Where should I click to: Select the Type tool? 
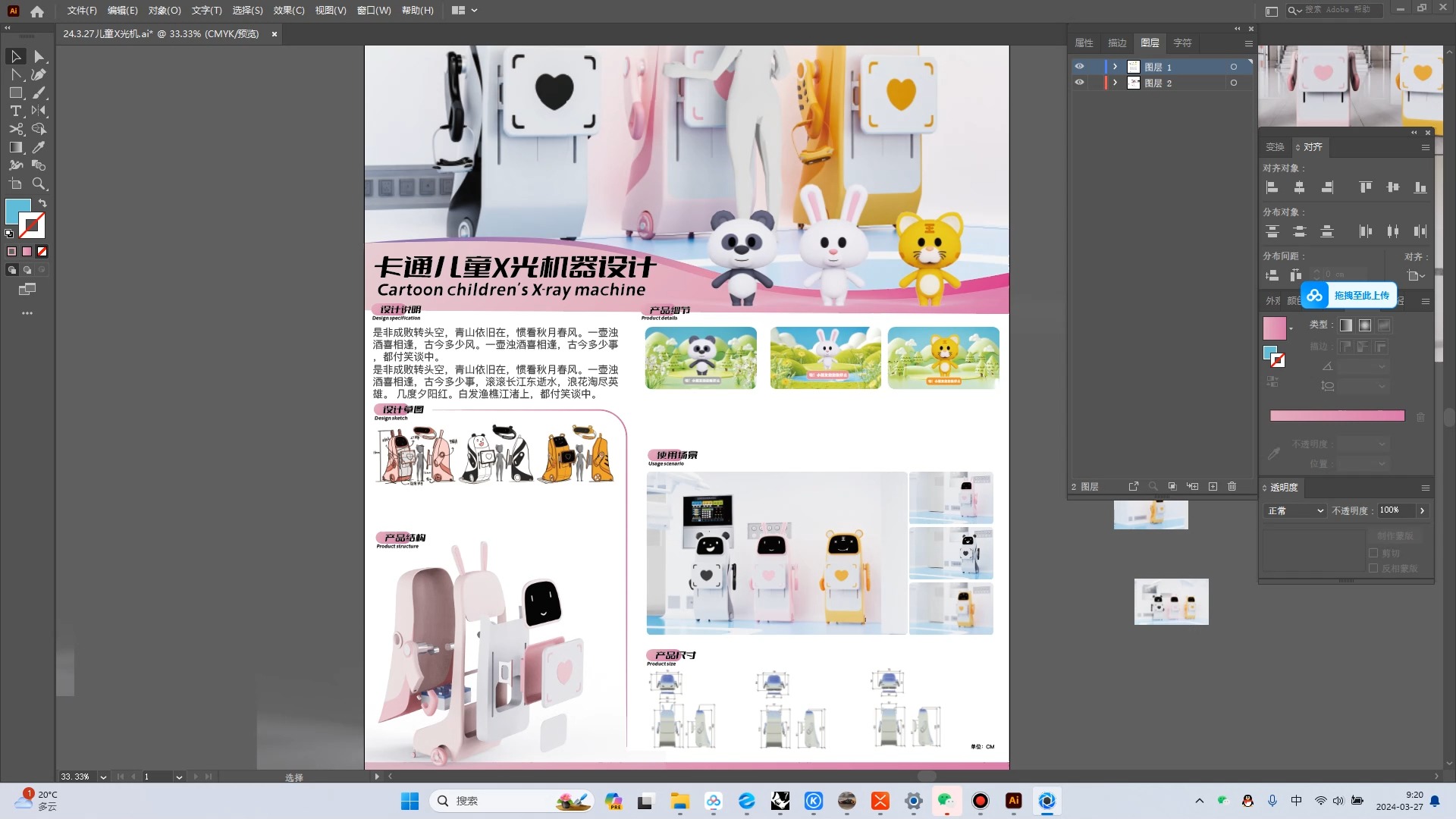pyautogui.click(x=15, y=111)
